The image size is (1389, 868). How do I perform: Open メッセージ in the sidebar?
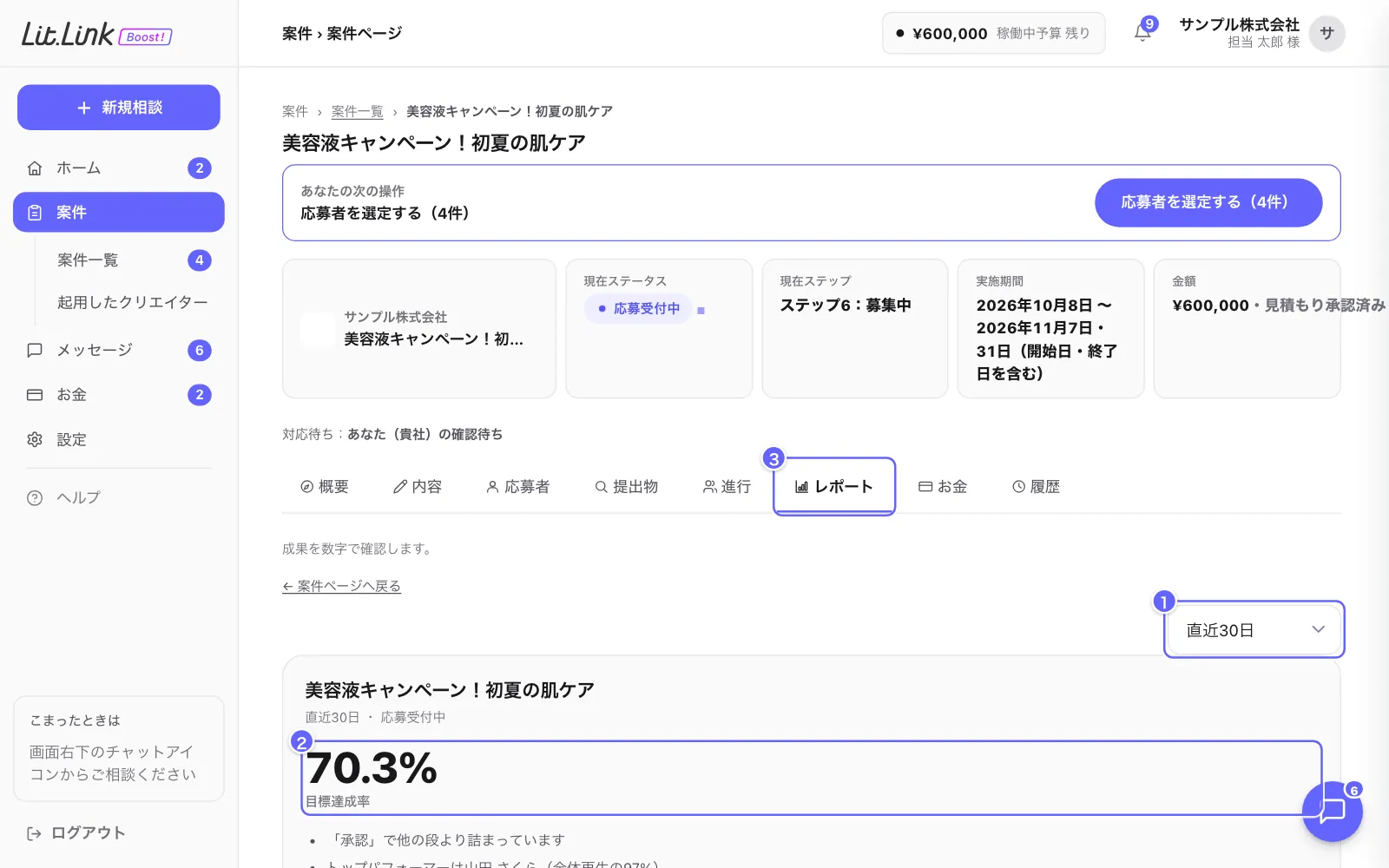coord(119,350)
